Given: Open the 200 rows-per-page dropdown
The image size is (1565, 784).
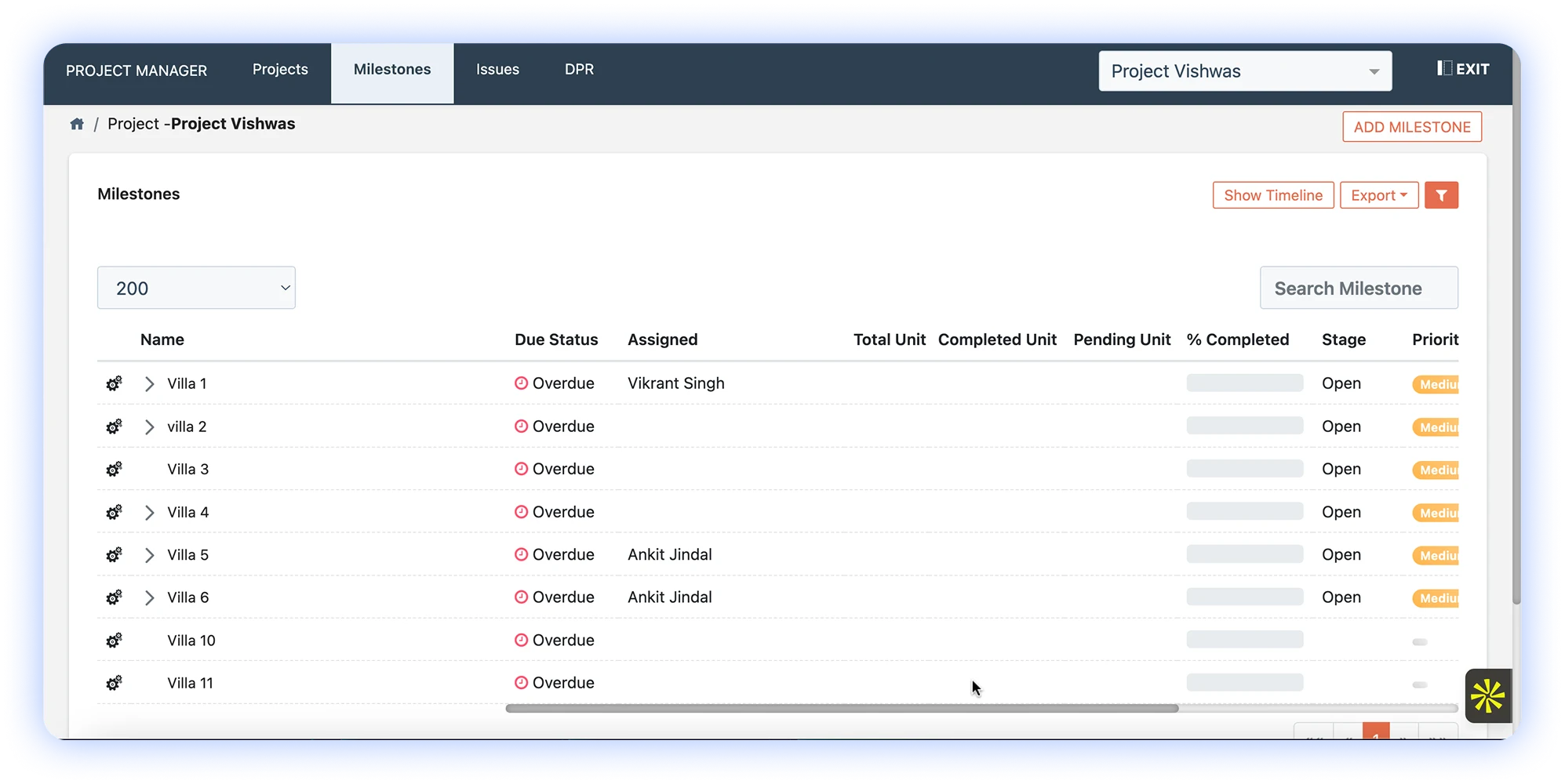Looking at the screenshot, I should click(x=196, y=288).
